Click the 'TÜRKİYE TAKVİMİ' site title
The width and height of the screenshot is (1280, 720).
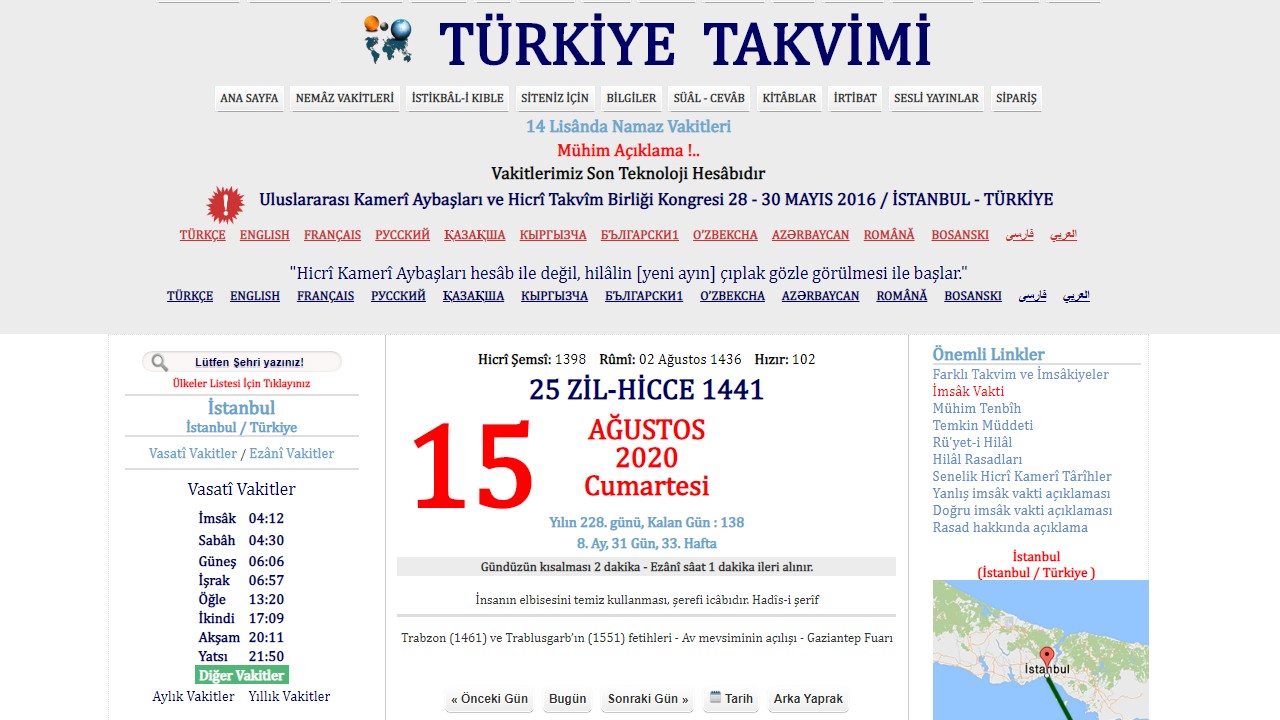point(685,43)
